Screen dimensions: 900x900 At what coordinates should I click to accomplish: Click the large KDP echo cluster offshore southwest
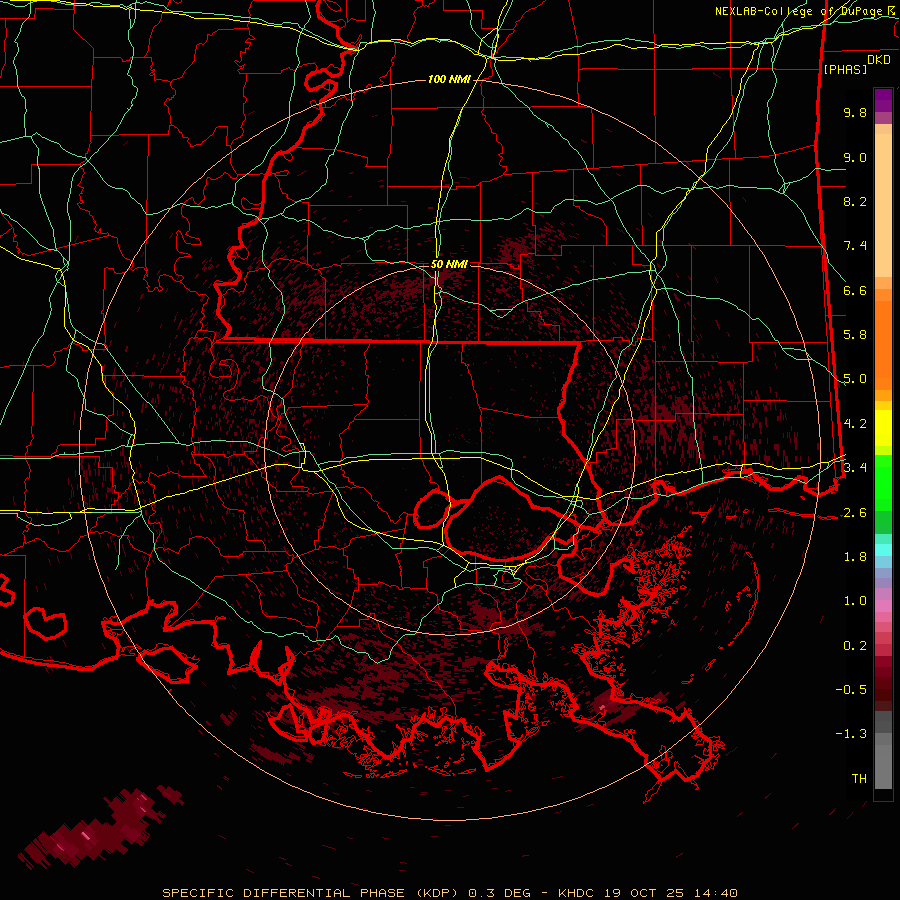click(x=98, y=827)
